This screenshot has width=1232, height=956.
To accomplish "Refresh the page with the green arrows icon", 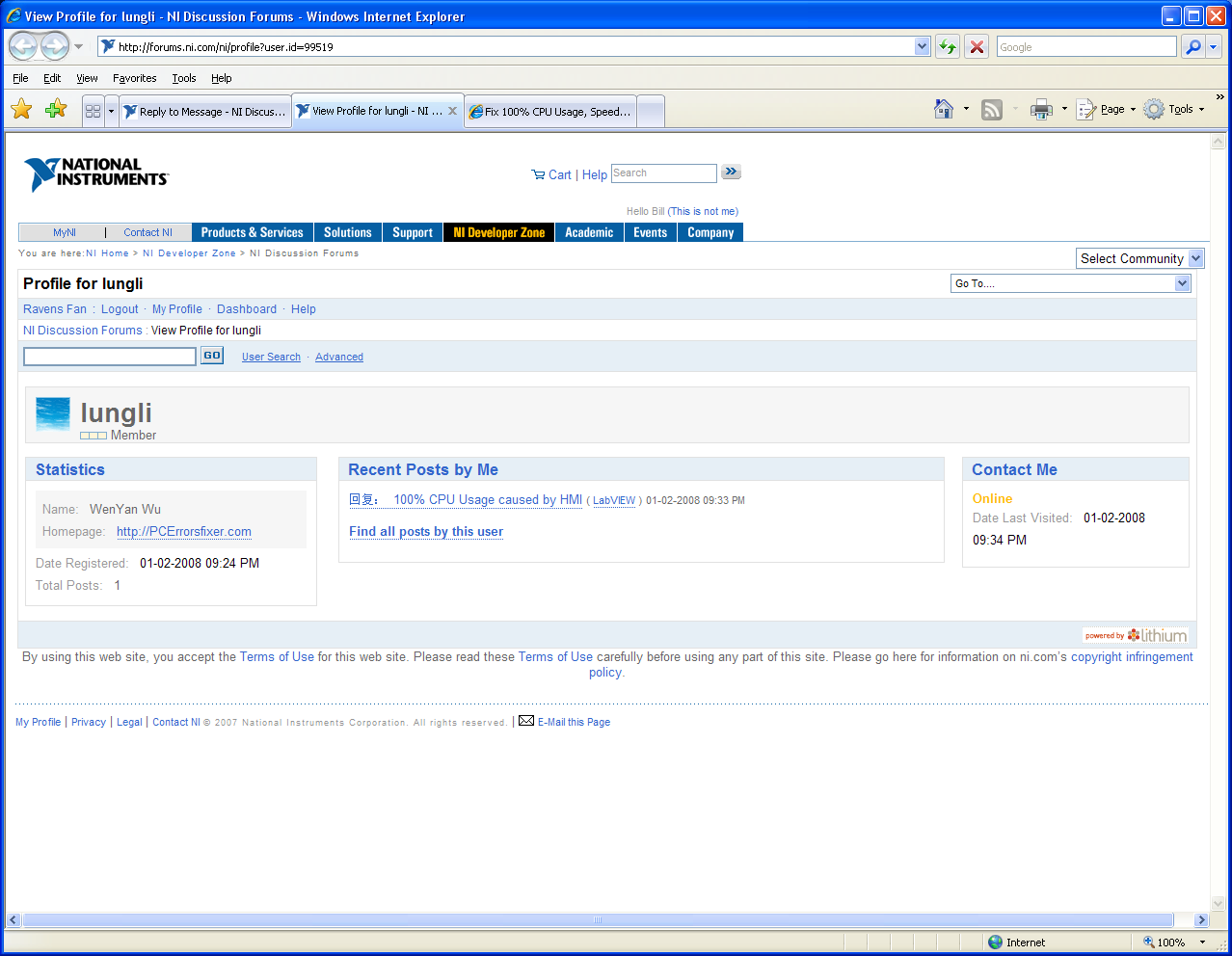I will tap(948, 46).
